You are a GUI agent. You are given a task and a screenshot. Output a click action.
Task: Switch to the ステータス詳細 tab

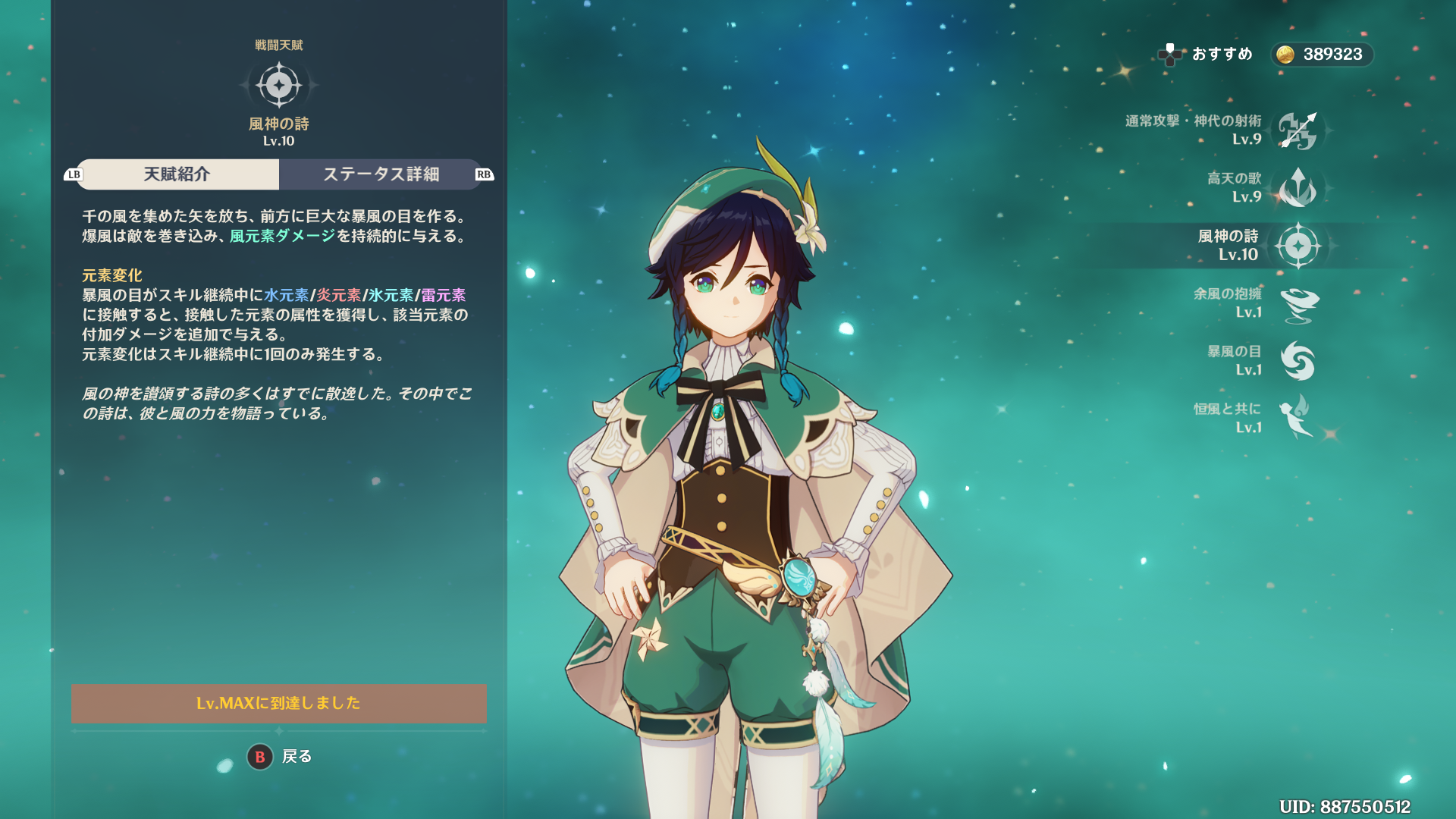[381, 174]
